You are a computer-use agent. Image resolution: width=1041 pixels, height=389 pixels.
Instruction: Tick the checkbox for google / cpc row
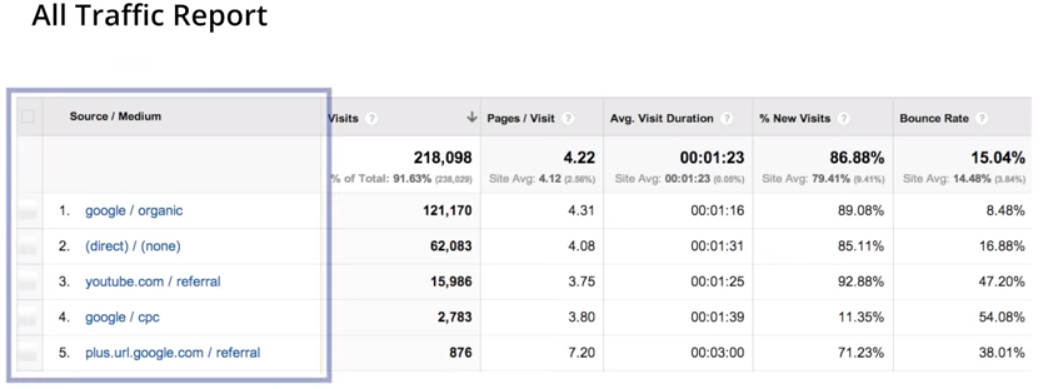(x=28, y=317)
